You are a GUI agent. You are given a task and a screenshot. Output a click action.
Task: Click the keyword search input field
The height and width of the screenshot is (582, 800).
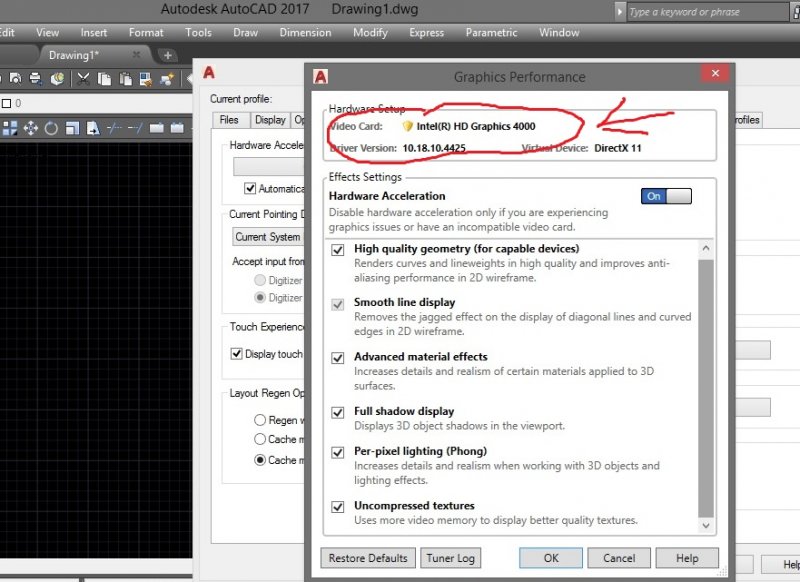click(x=707, y=12)
